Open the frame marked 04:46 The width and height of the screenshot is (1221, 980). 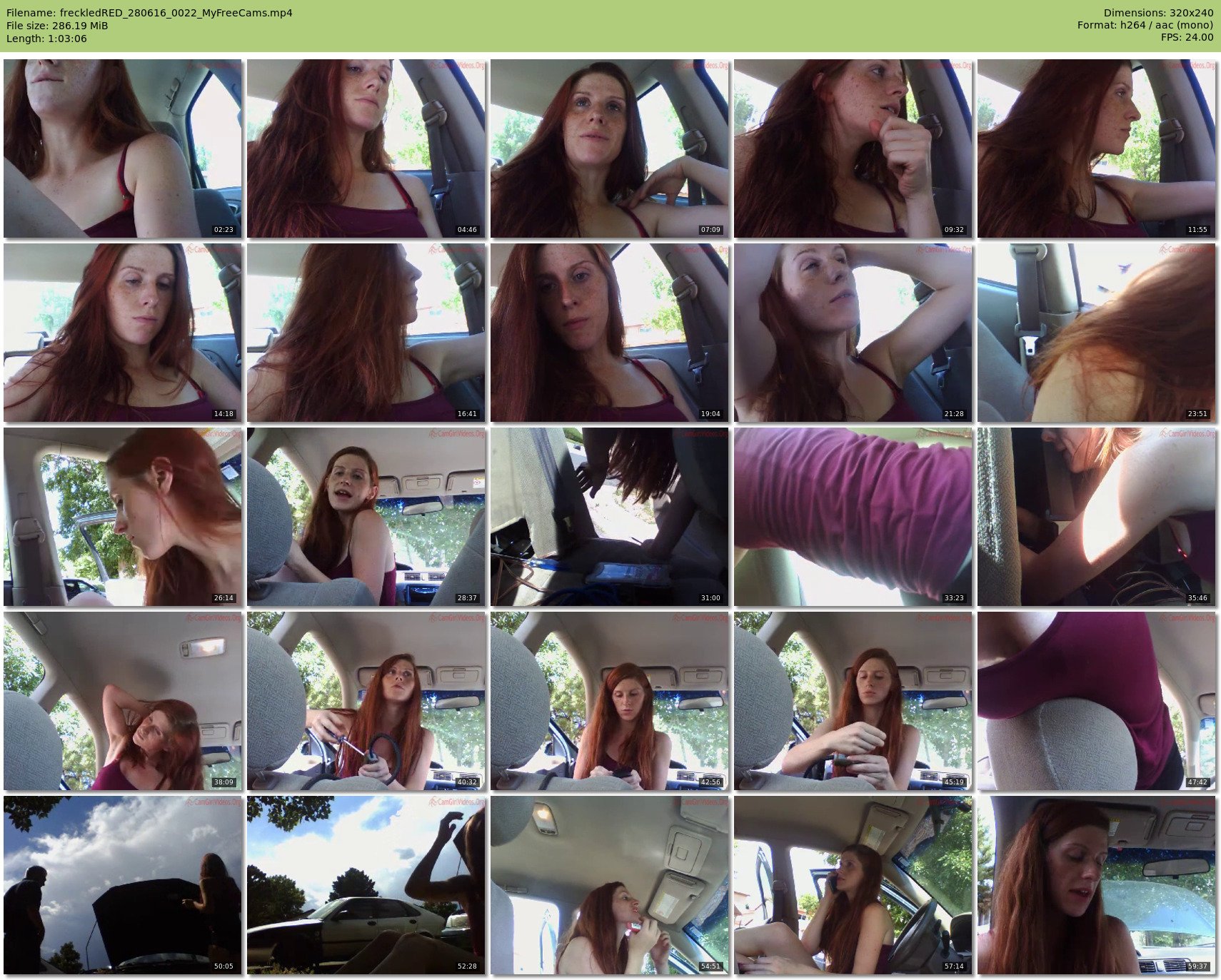click(366, 148)
